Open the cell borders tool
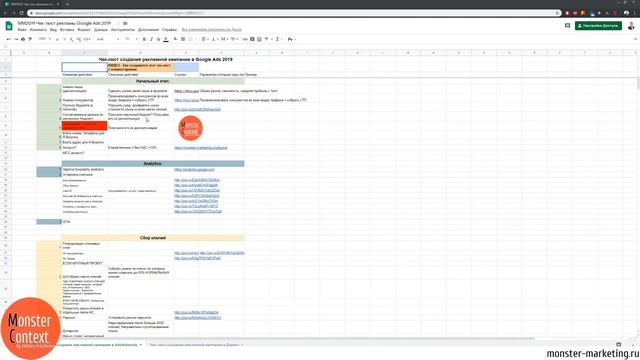The width and height of the screenshot is (640, 360). [x=183, y=39]
